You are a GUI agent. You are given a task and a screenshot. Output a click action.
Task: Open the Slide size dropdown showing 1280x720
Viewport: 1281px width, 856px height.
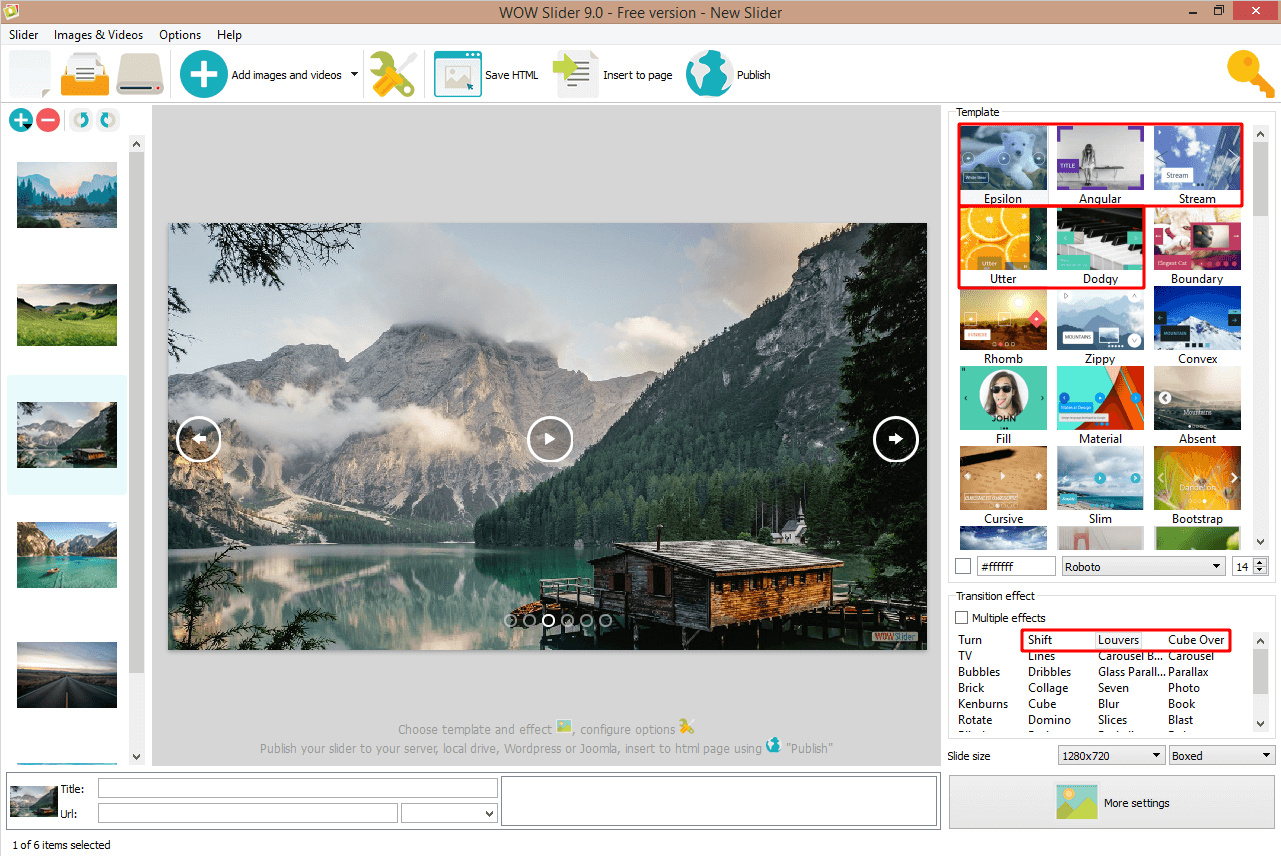coord(1110,755)
